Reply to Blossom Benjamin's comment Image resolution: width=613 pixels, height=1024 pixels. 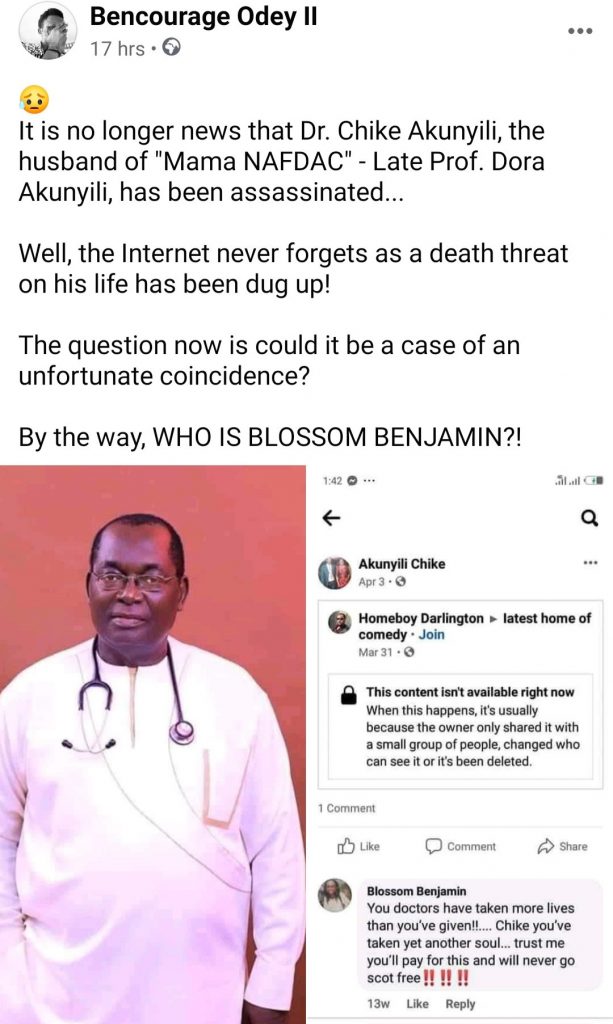[x=460, y=1004]
